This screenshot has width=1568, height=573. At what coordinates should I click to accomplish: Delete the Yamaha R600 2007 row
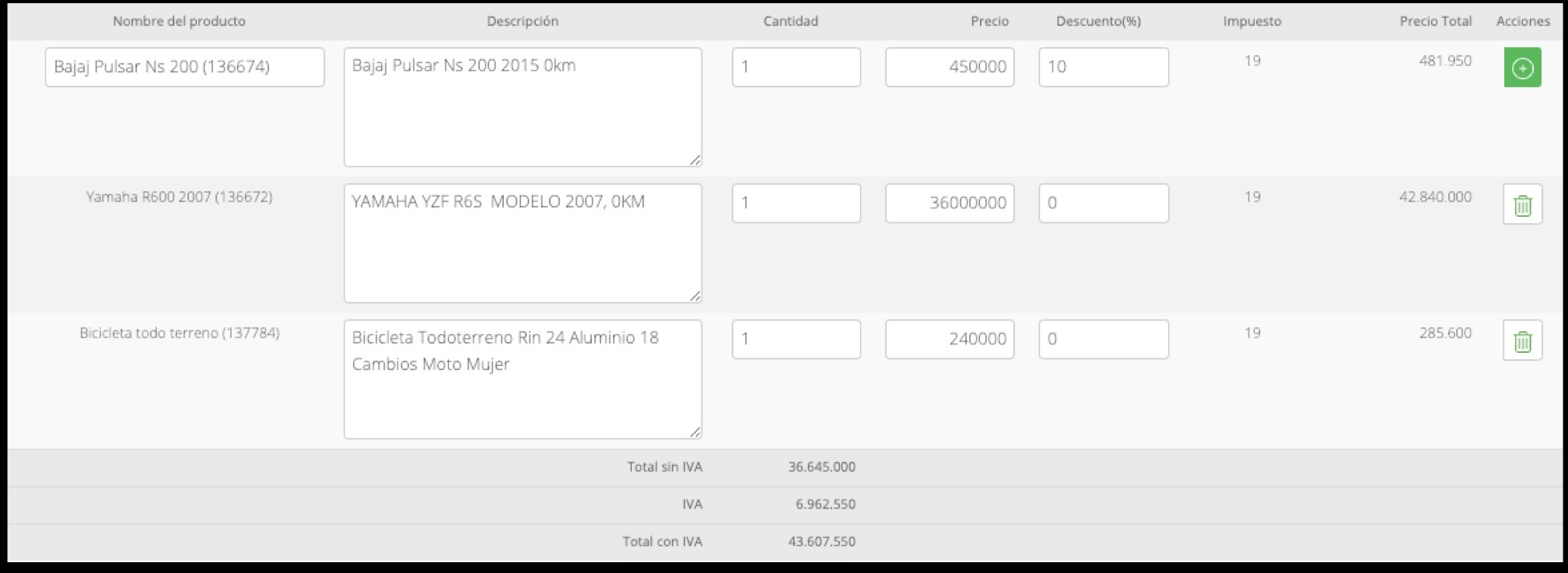click(x=1522, y=204)
